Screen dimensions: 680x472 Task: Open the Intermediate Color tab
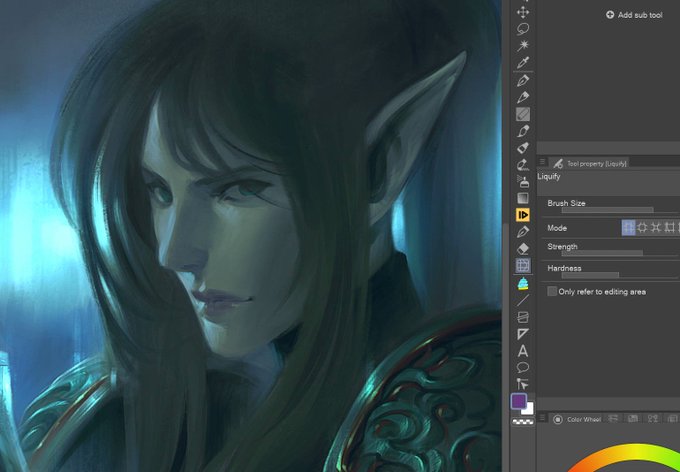(653, 419)
